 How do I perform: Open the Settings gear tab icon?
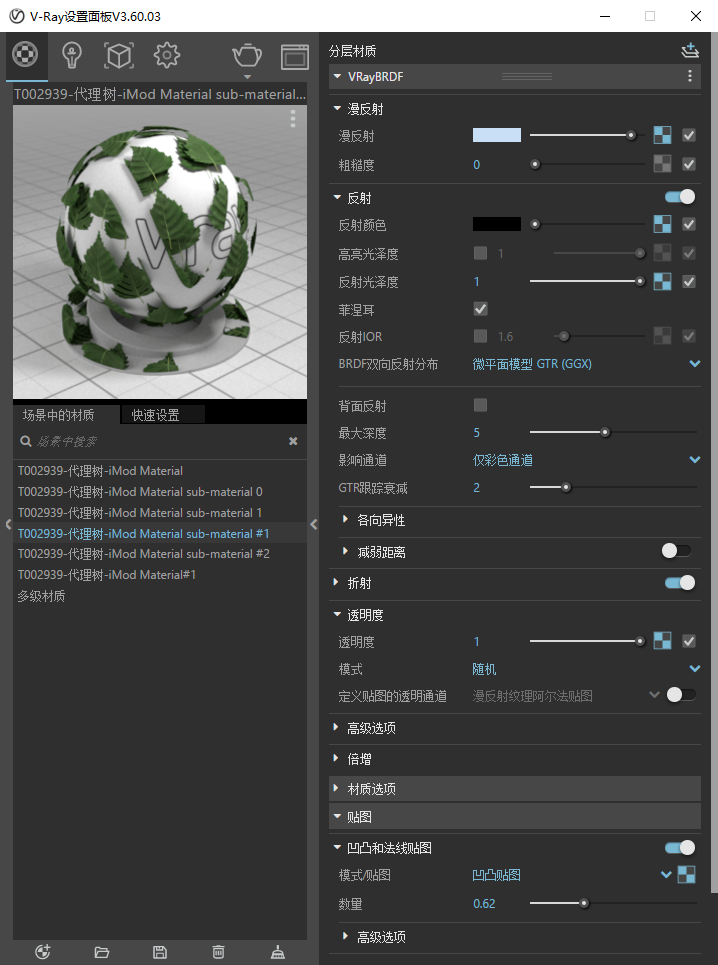pyautogui.click(x=167, y=55)
